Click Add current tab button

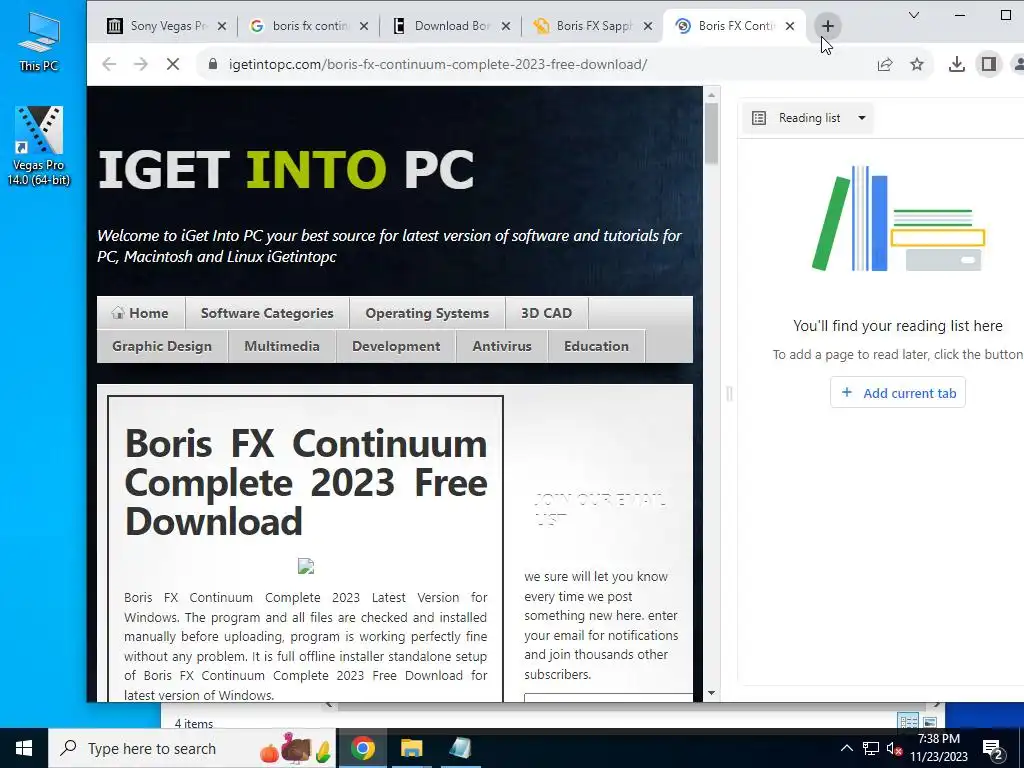(898, 392)
